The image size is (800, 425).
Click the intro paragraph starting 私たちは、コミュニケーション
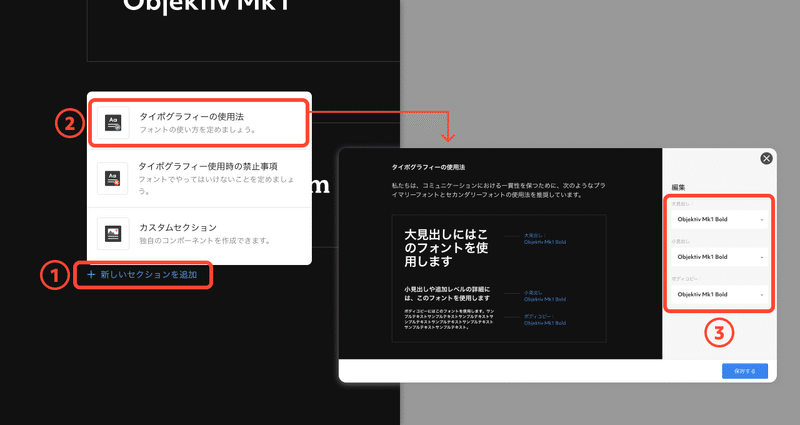click(498, 190)
